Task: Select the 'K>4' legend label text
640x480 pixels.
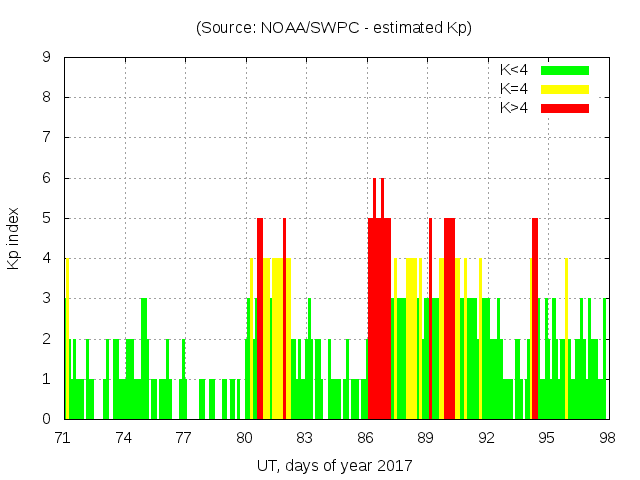Action: coord(514,108)
